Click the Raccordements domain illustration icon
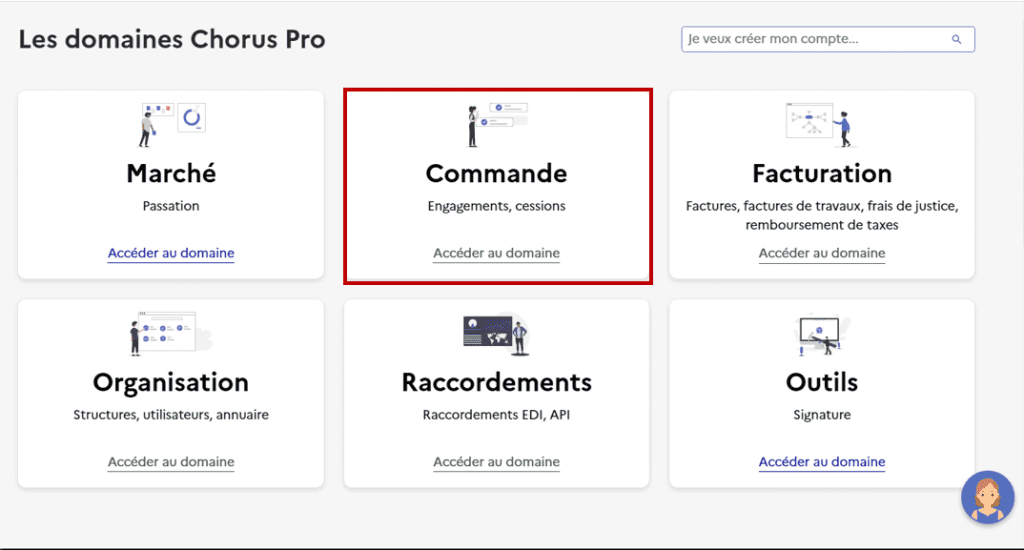This screenshot has height=550, width=1024. tap(496, 333)
